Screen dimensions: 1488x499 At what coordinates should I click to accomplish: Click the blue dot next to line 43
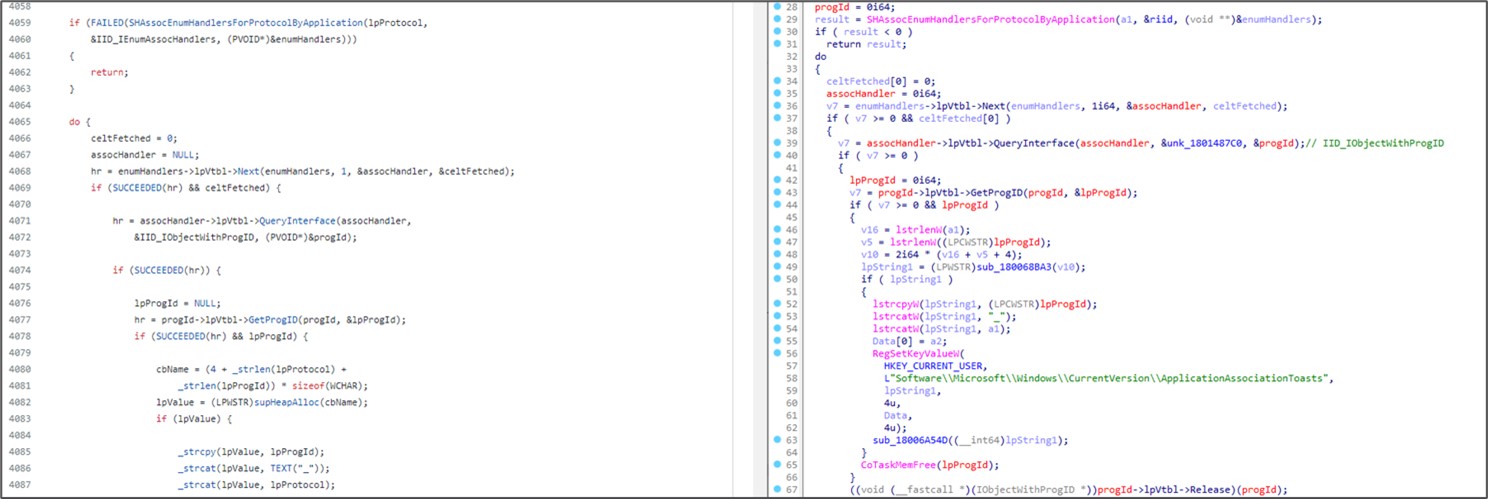778,192
